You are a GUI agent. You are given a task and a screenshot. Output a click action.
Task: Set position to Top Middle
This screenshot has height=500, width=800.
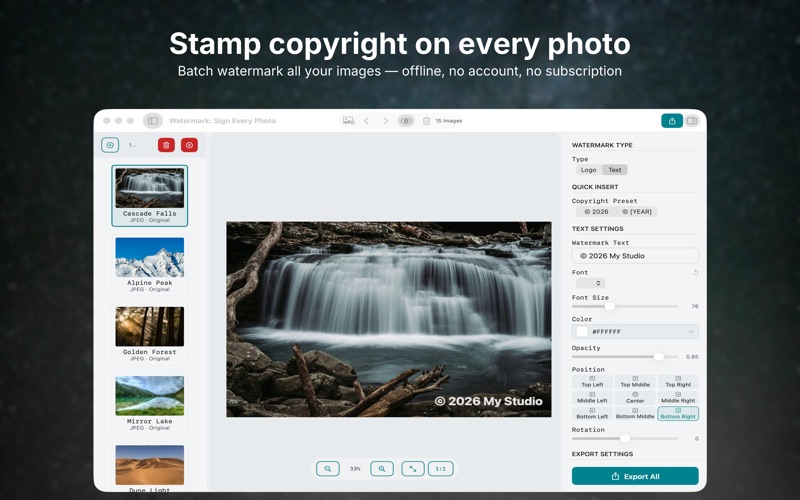click(635, 382)
